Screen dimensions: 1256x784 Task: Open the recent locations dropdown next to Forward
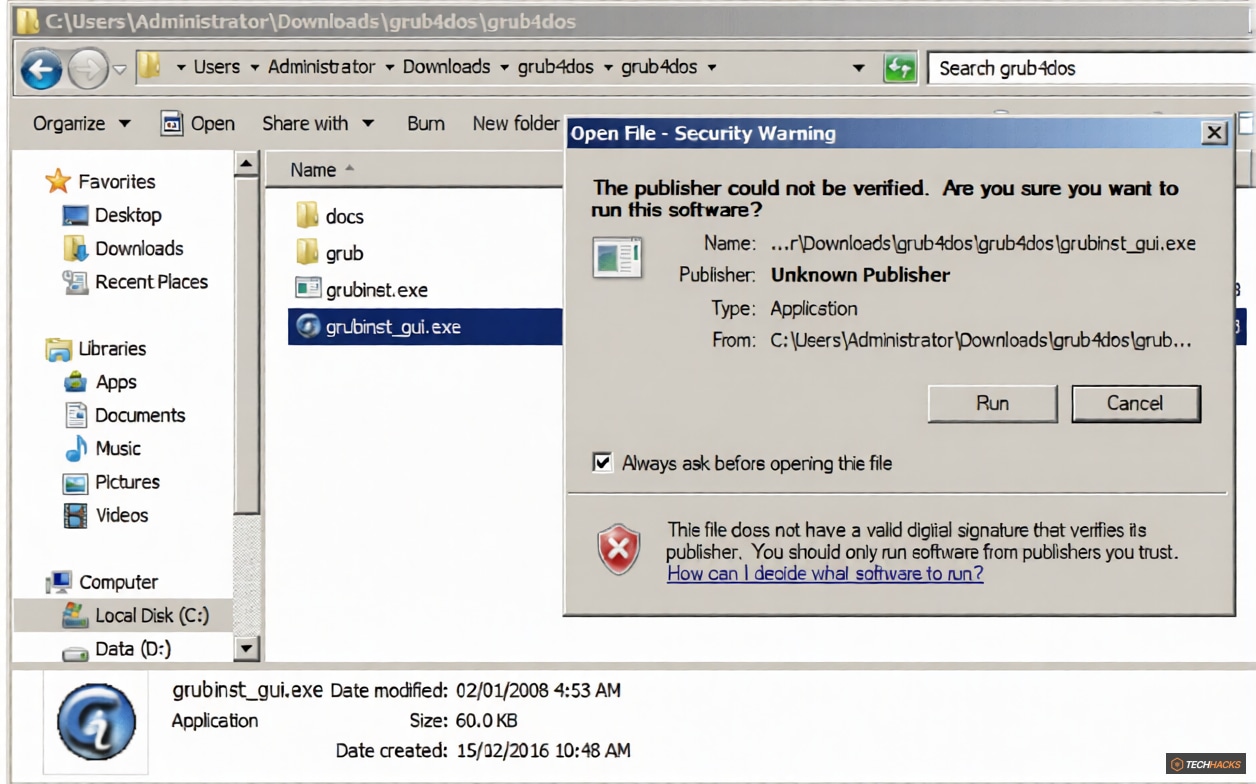pyautogui.click(x=120, y=70)
